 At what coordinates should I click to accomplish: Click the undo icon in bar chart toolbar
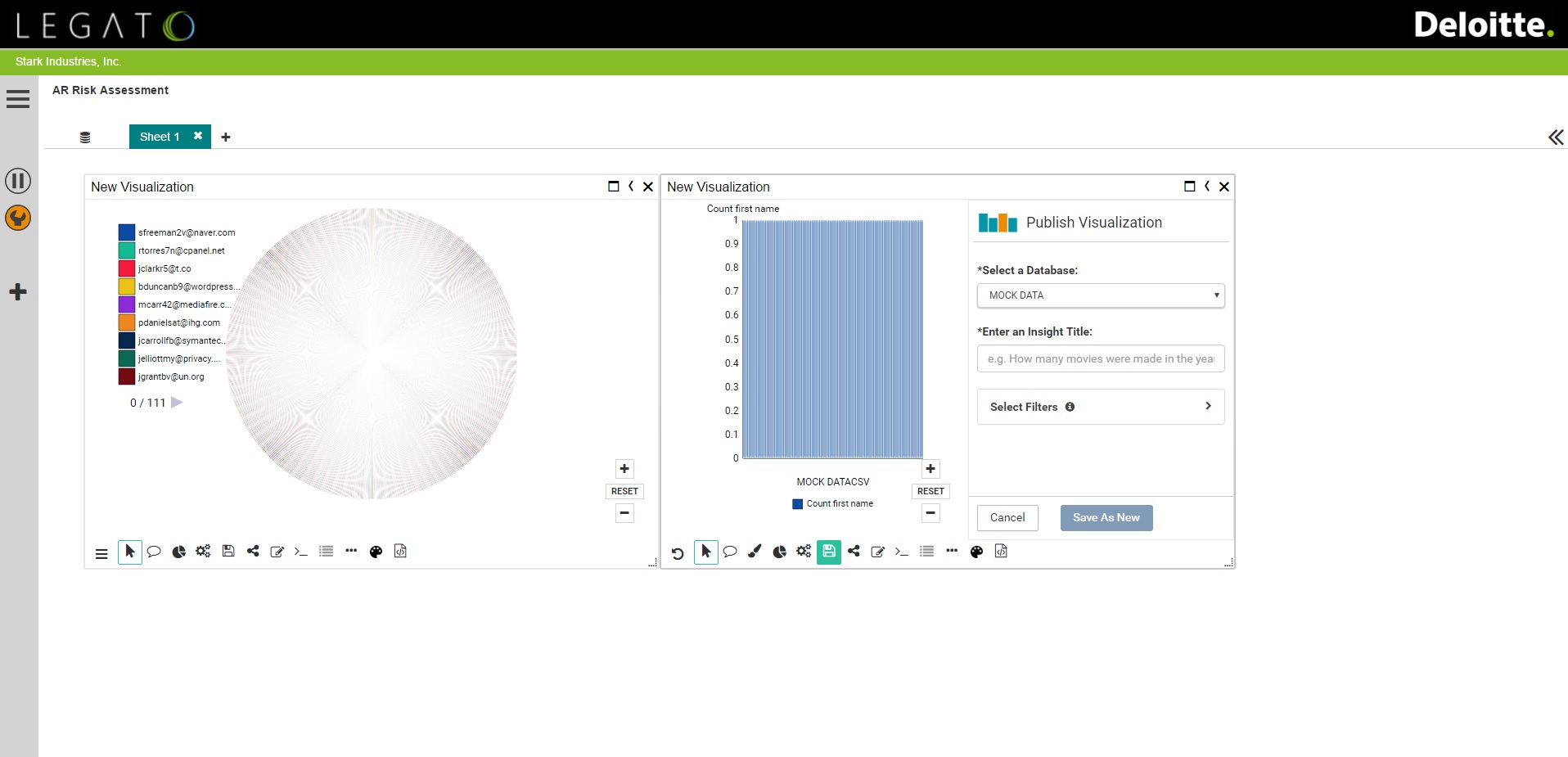[678, 553]
